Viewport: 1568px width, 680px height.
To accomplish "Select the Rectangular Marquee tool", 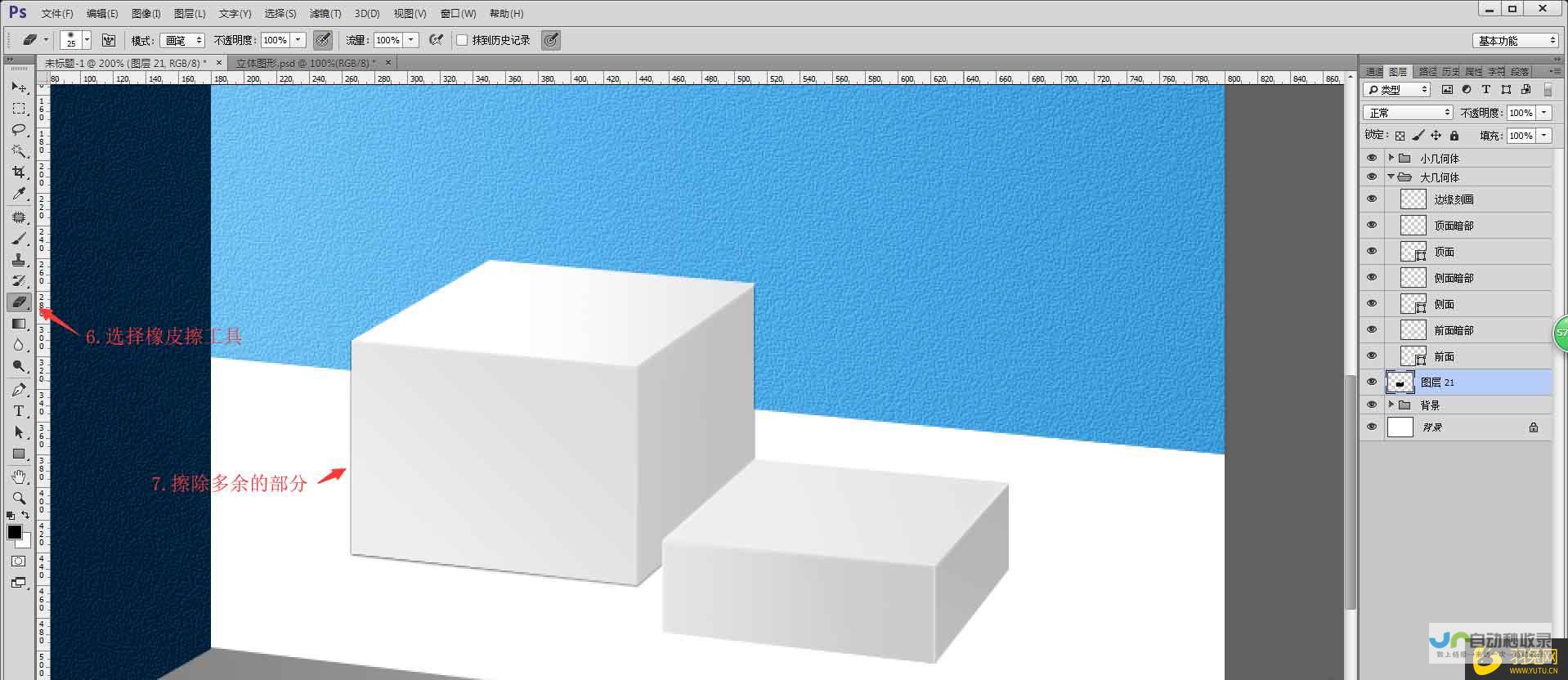I will click(19, 108).
